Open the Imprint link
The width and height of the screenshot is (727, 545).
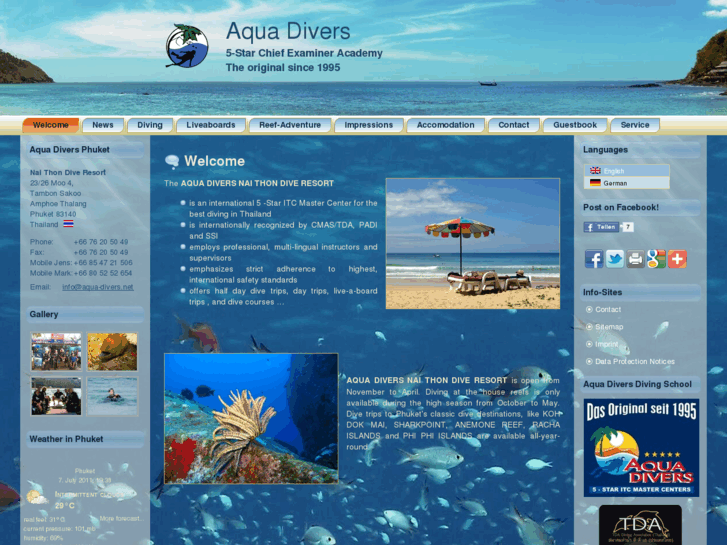[606, 344]
